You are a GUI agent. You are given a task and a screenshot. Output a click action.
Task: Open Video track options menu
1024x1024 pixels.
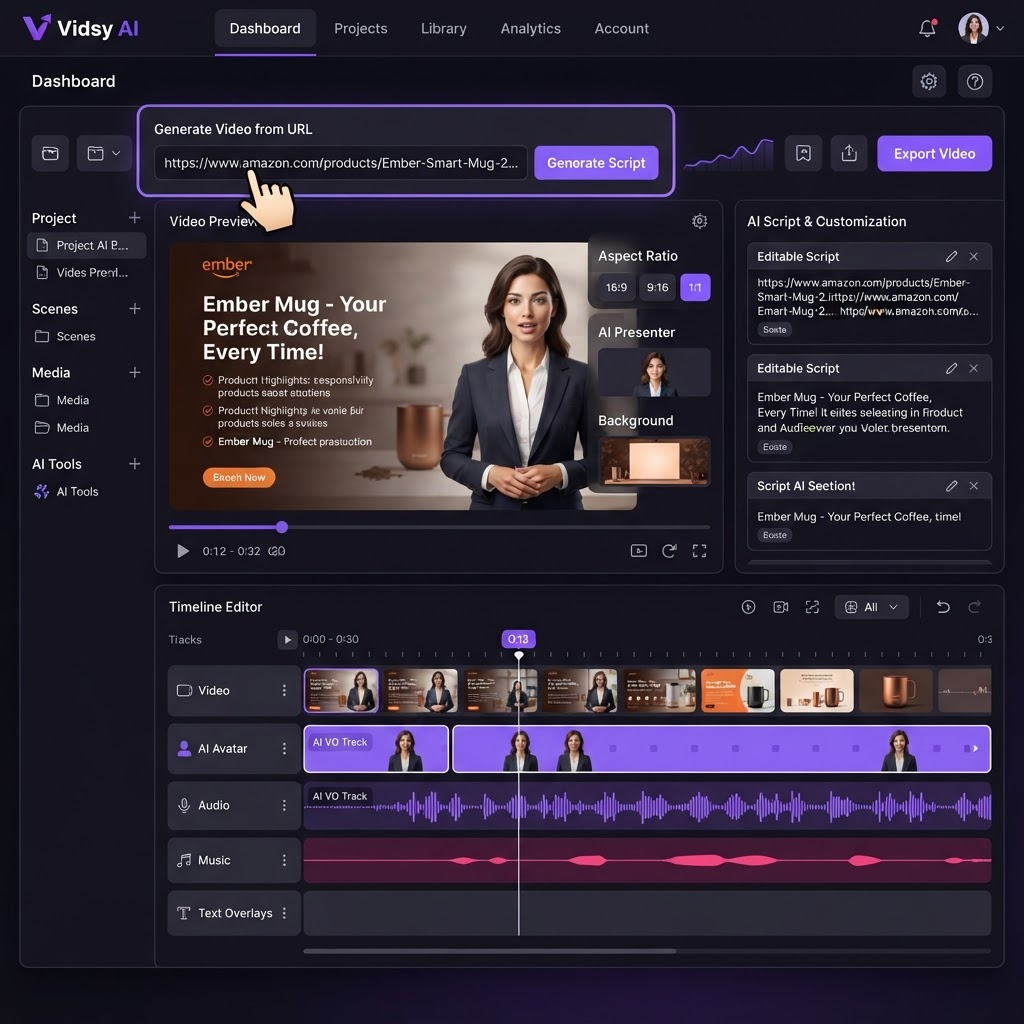284,690
